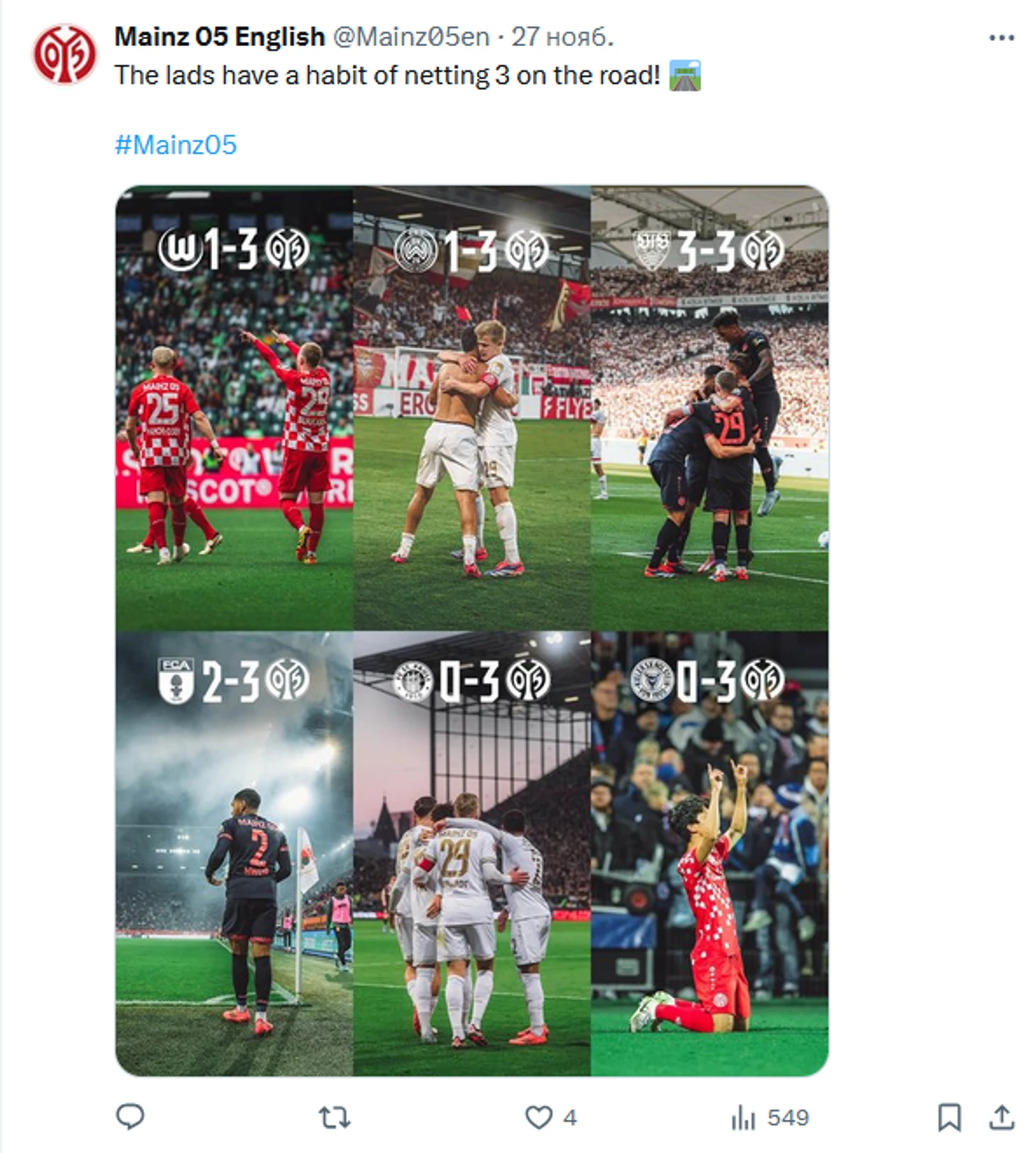Click the #Mainz05 hashtag
This screenshot has height=1153, width=1036.
click(175, 145)
